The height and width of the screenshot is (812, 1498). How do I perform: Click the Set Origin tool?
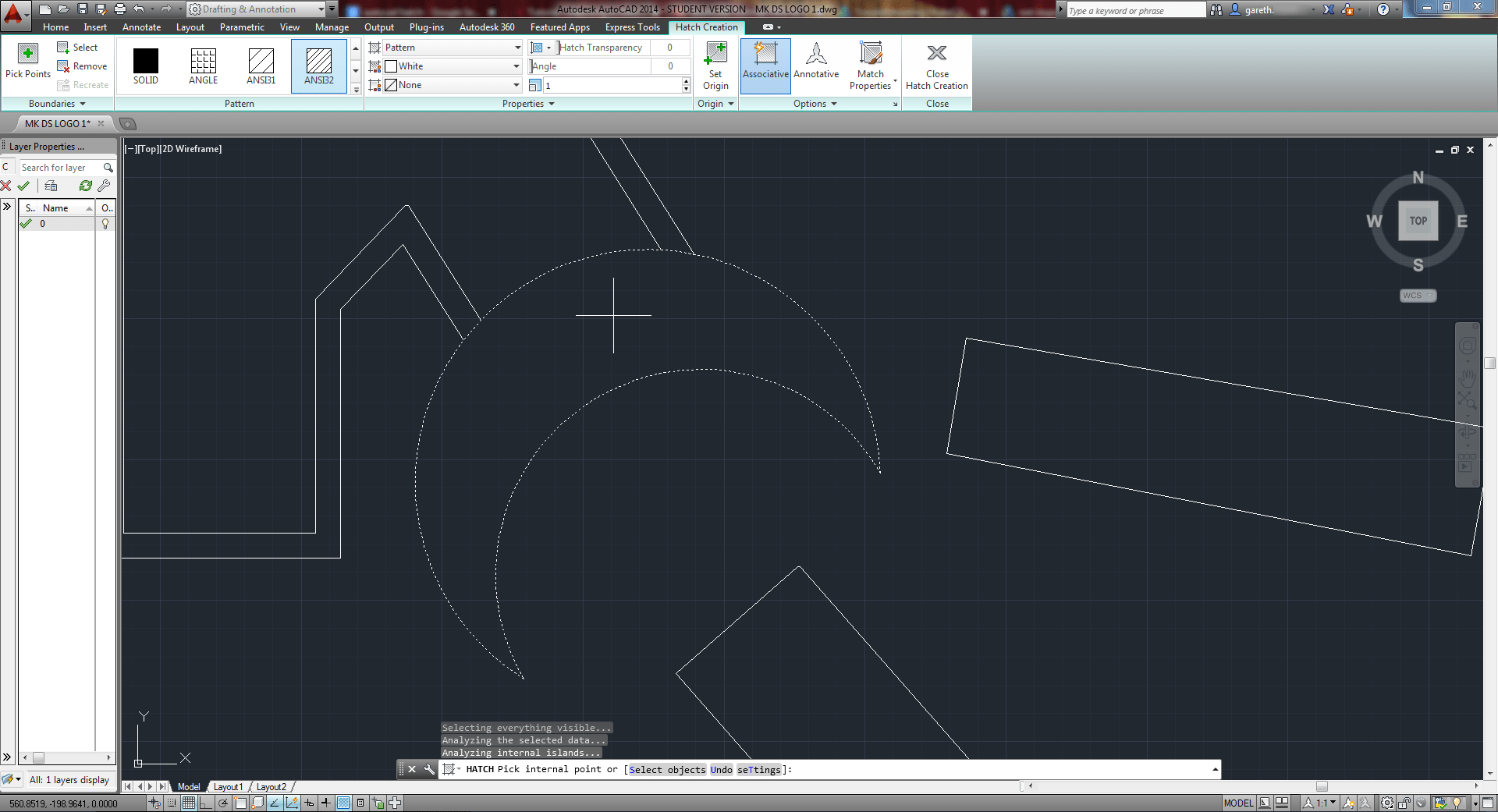715,66
